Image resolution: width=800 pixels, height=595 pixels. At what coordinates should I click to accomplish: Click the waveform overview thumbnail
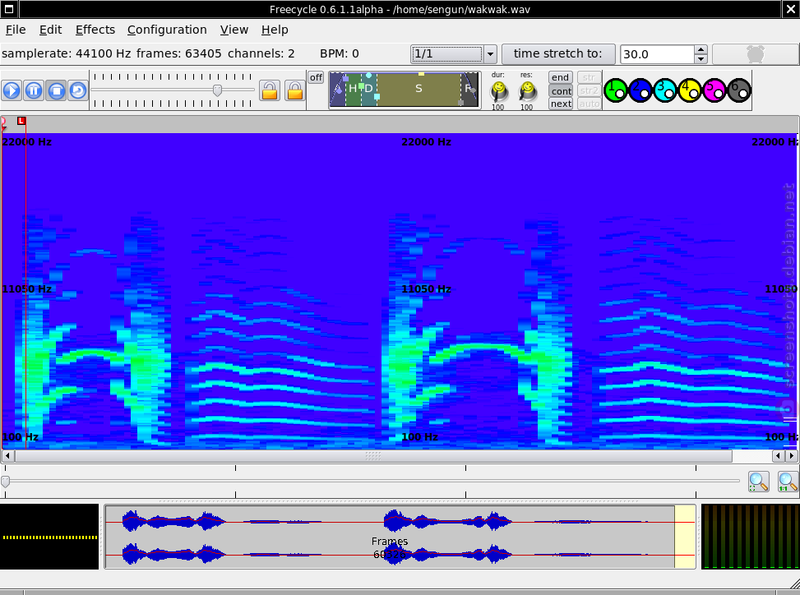click(x=400, y=536)
